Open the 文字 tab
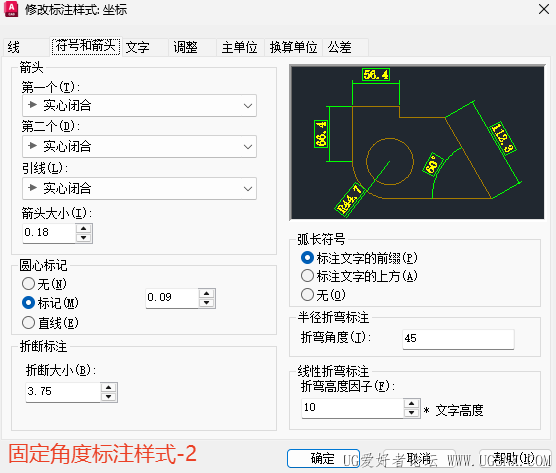The image size is (556, 473). [x=145, y=47]
